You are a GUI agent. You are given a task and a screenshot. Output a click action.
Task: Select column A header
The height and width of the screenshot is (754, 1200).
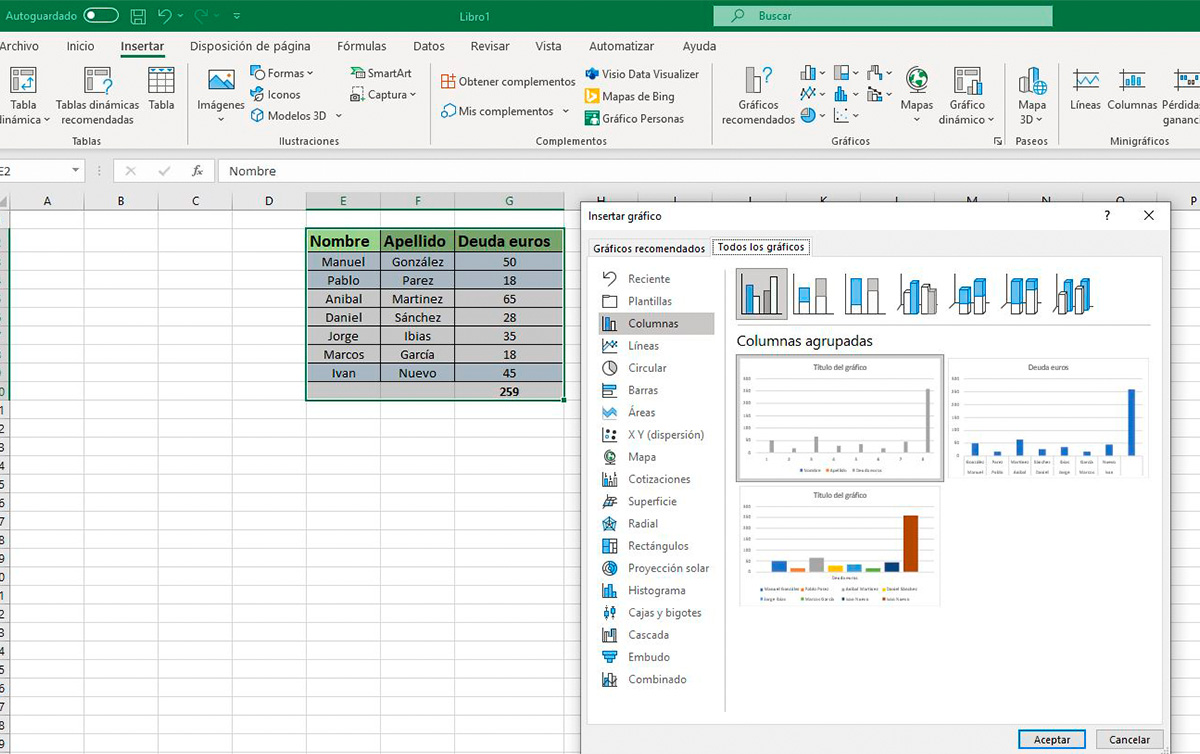point(47,201)
